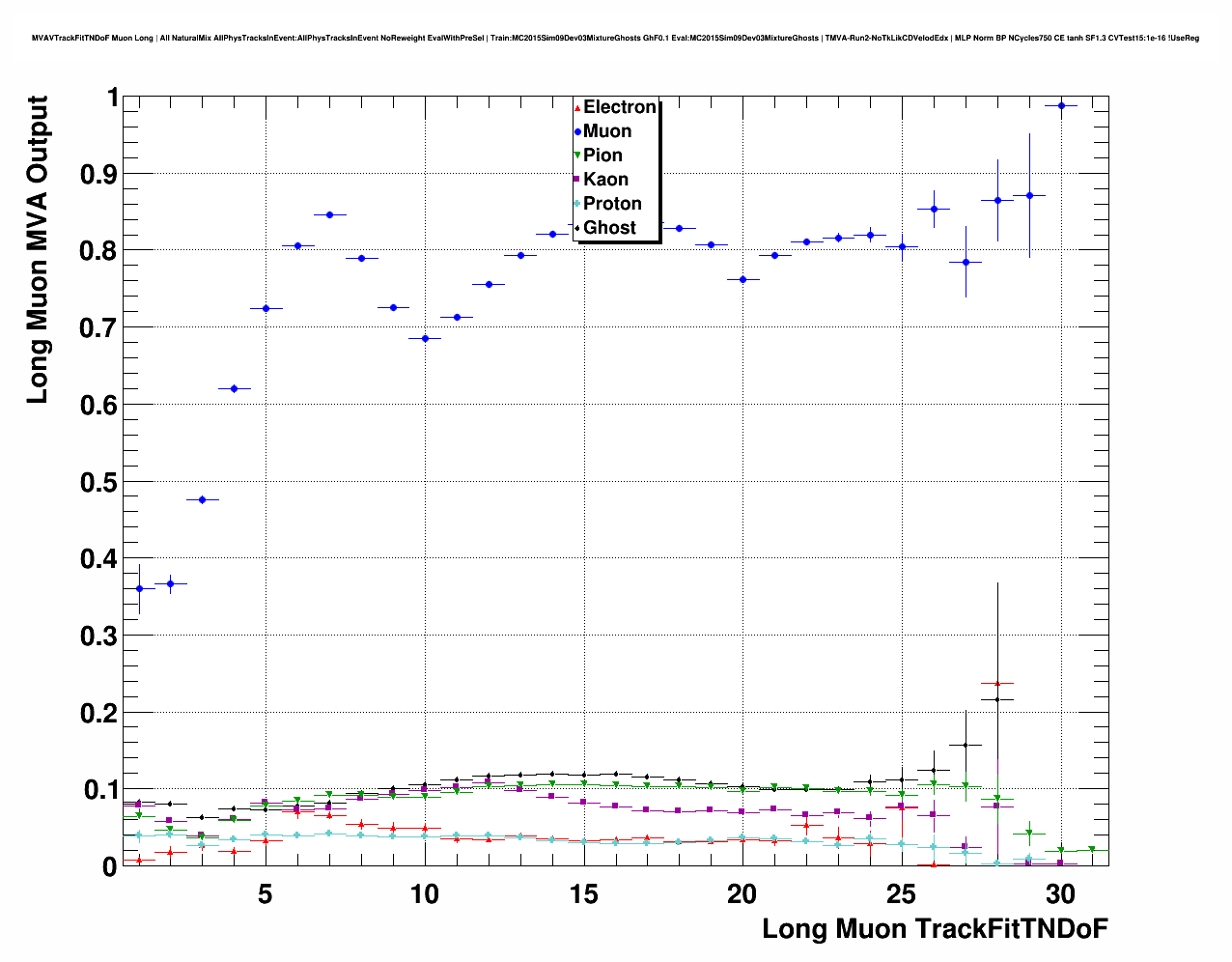Click the y-axis tick label '0.5'
The image size is (1232, 962).
(x=98, y=482)
